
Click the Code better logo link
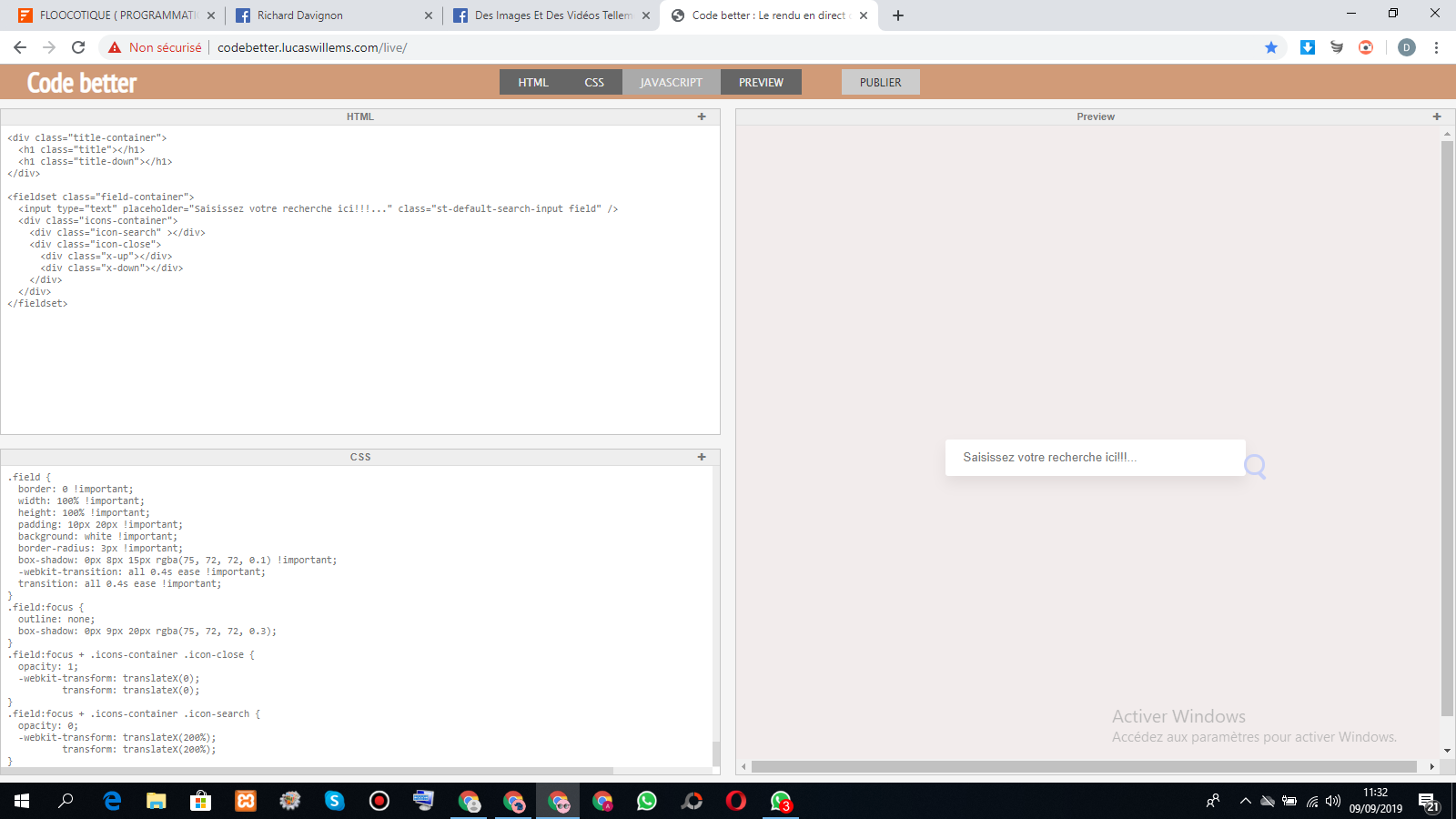[x=82, y=83]
